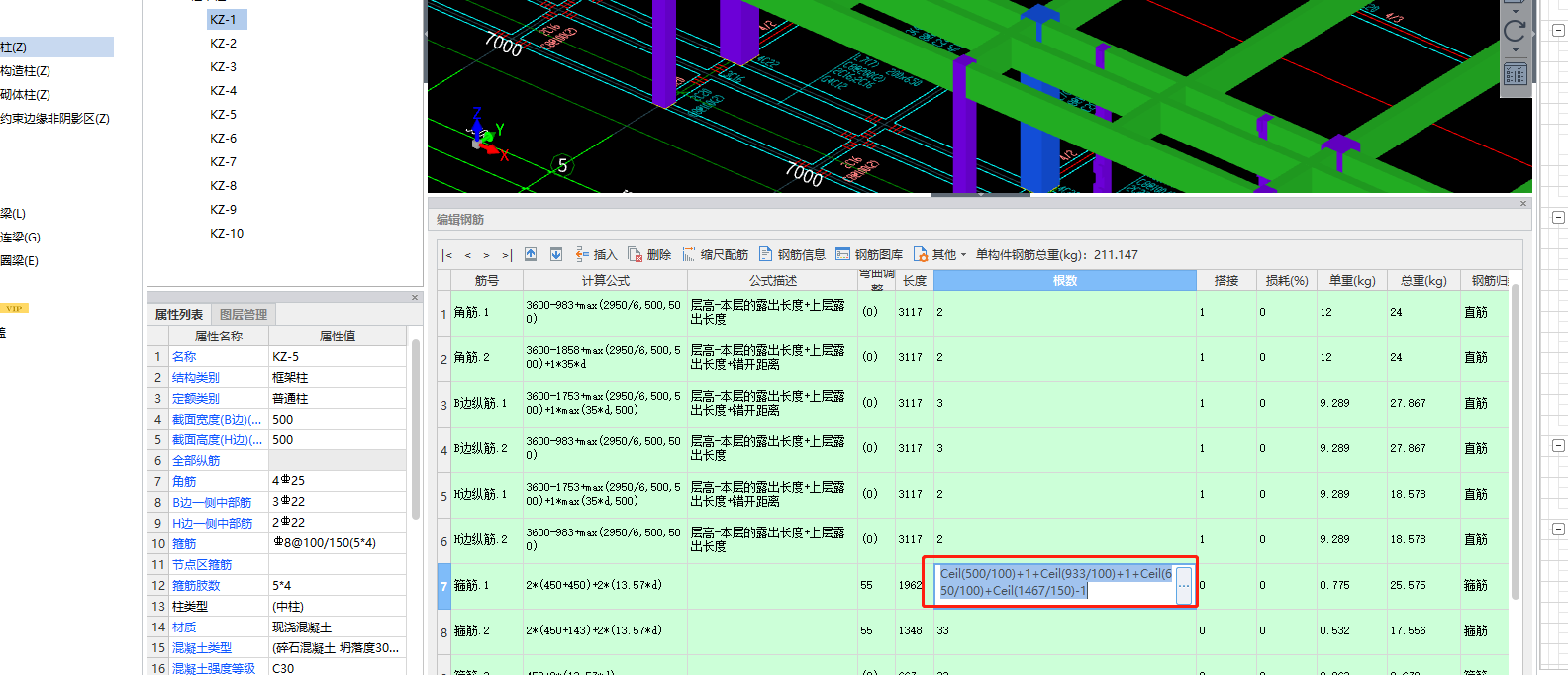
Task: Move rebar row down
Action: (556, 254)
